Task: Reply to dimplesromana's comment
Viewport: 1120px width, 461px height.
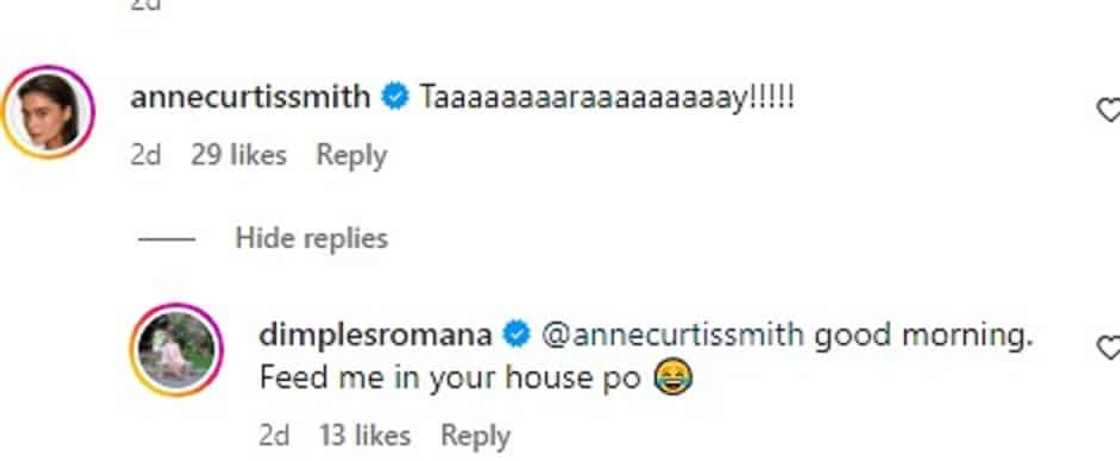Action: (x=475, y=435)
